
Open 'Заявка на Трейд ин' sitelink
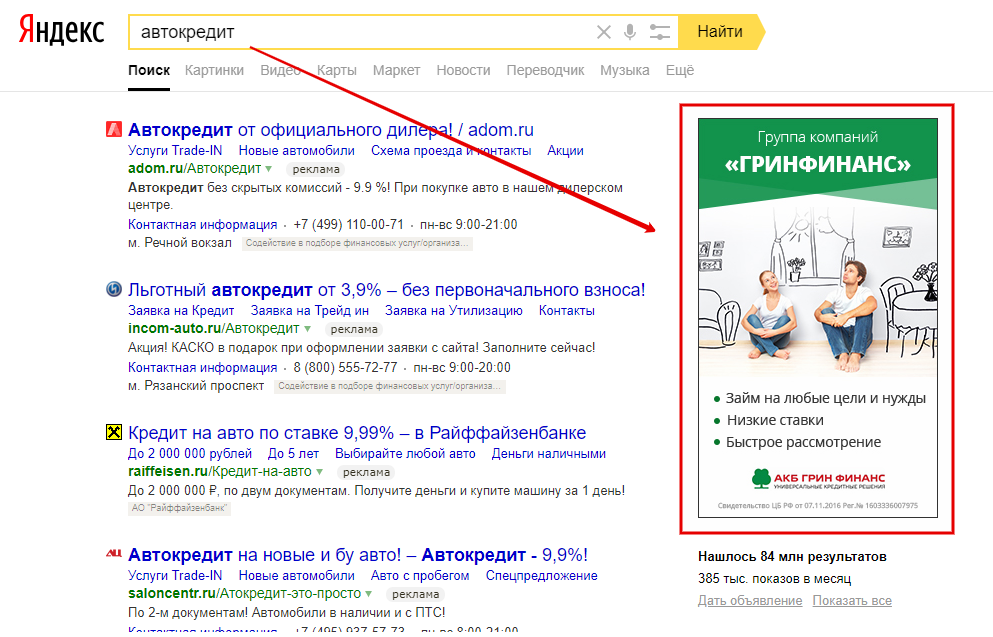coord(310,311)
